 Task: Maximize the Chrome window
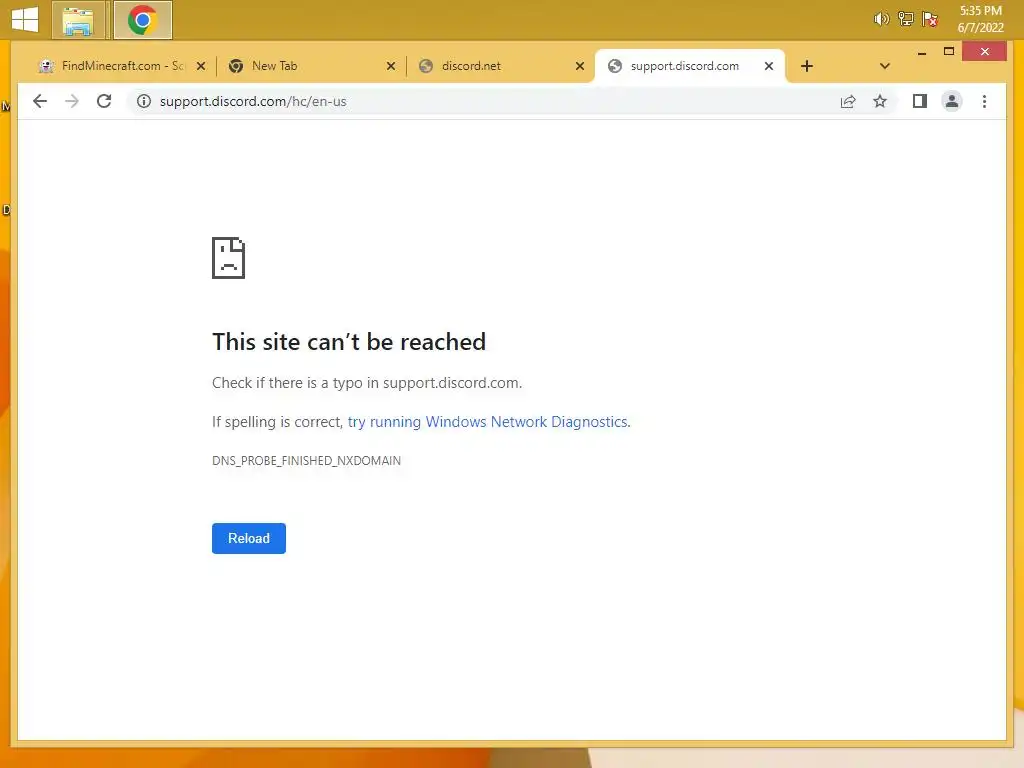click(x=949, y=52)
